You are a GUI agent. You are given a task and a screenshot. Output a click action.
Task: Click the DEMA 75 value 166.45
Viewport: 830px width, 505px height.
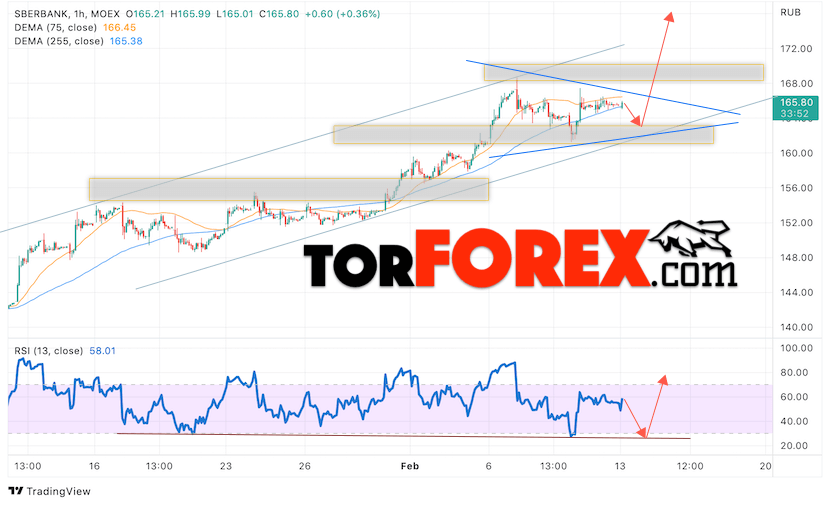[x=119, y=28]
